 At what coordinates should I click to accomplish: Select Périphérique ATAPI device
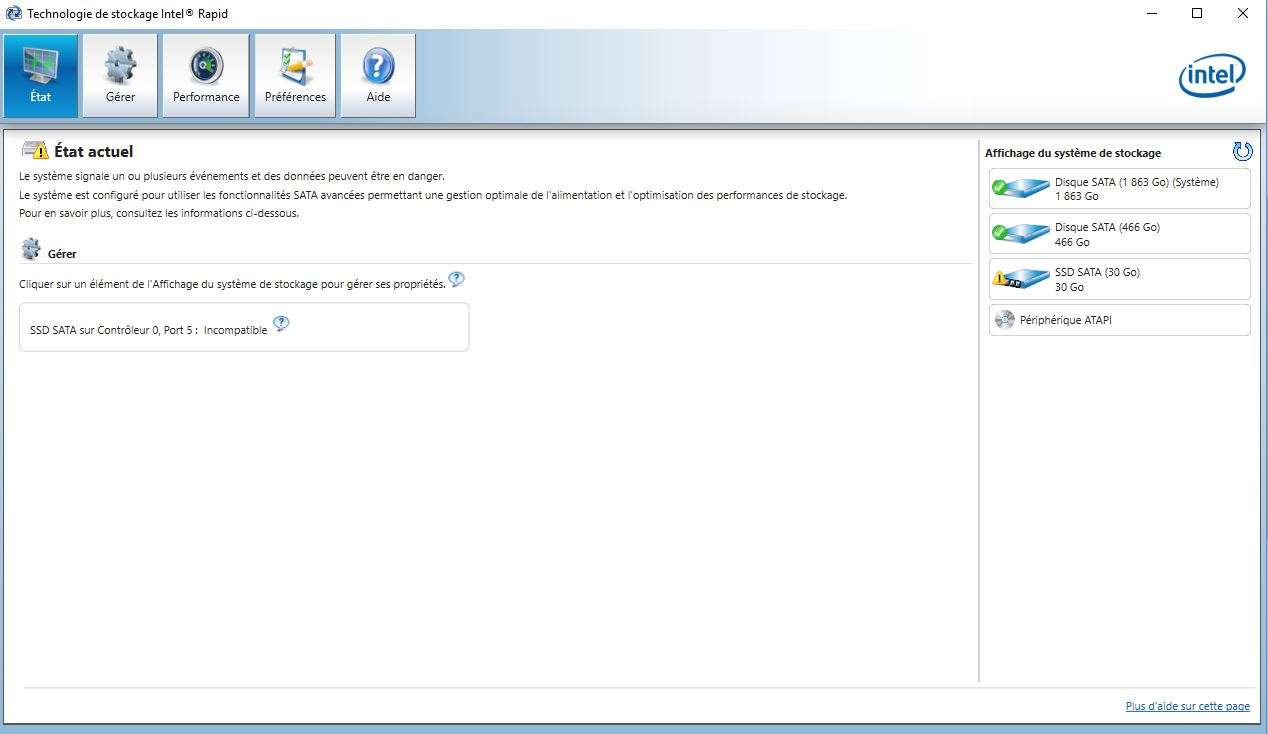click(1119, 320)
